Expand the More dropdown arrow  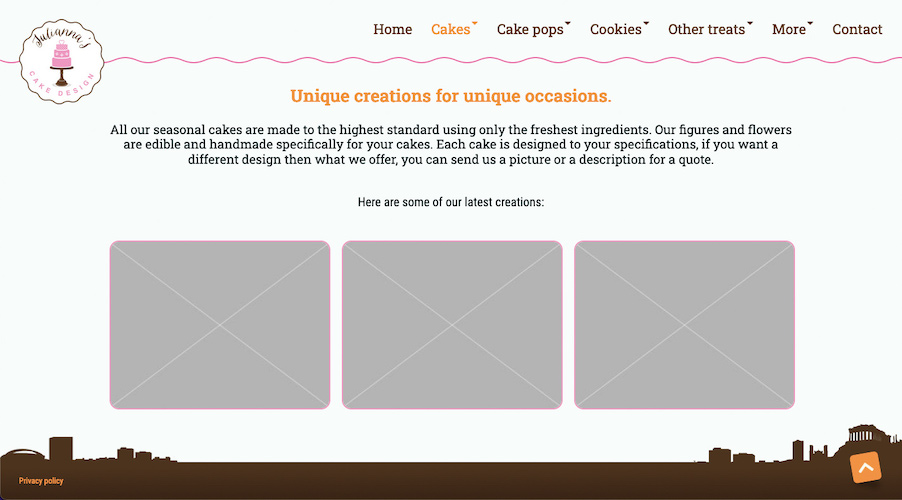(810, 22)
